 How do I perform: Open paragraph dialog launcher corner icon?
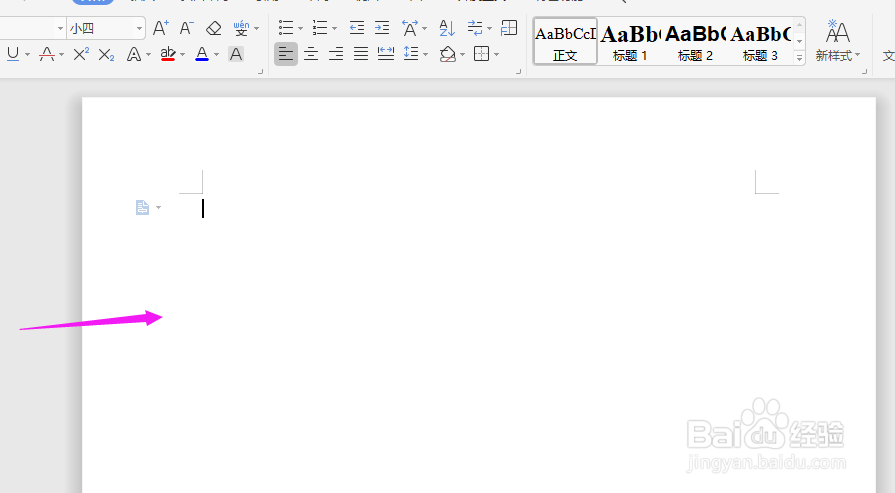tap(518, 71)
